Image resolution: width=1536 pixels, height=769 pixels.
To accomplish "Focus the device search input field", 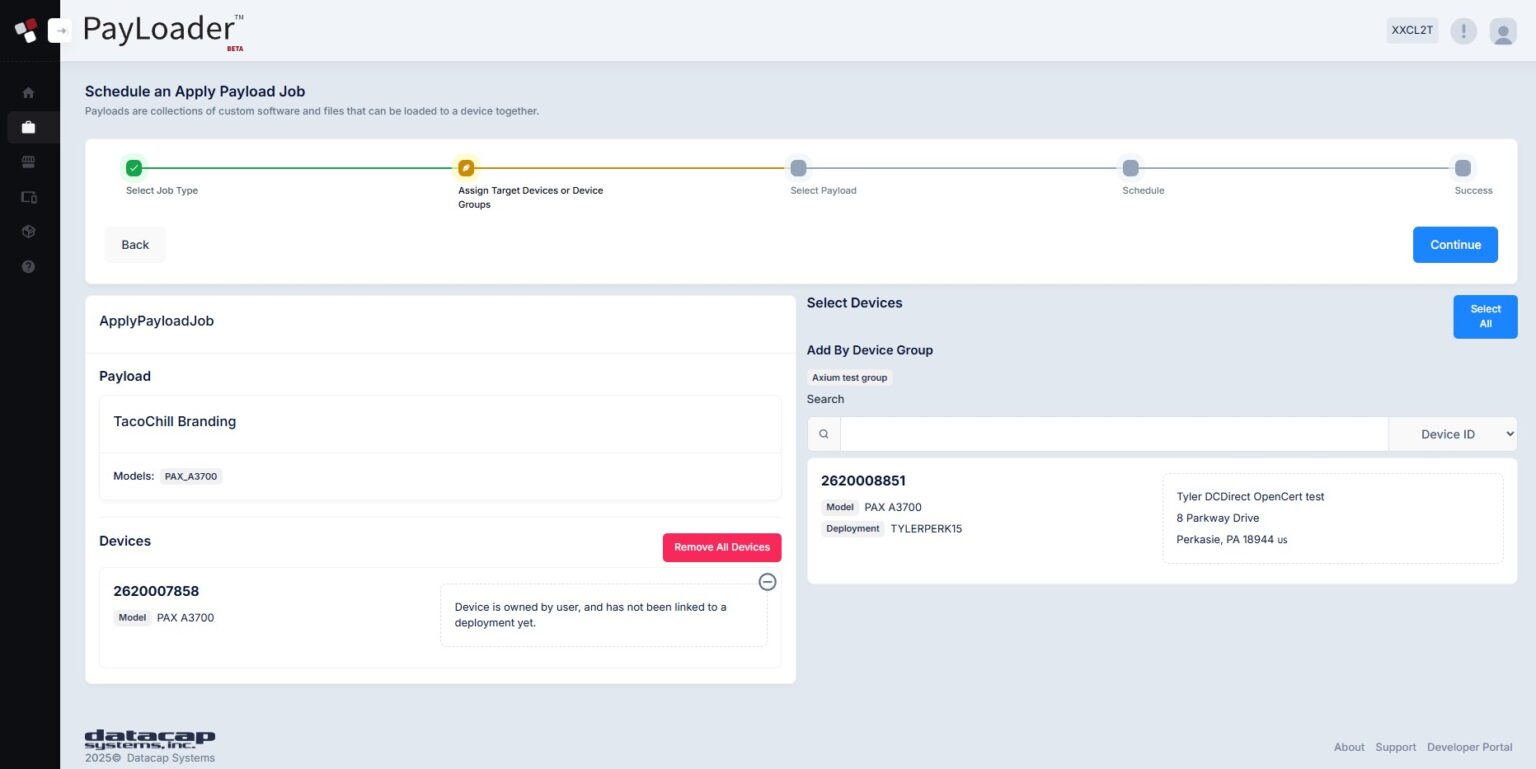I will [1114, 434].
